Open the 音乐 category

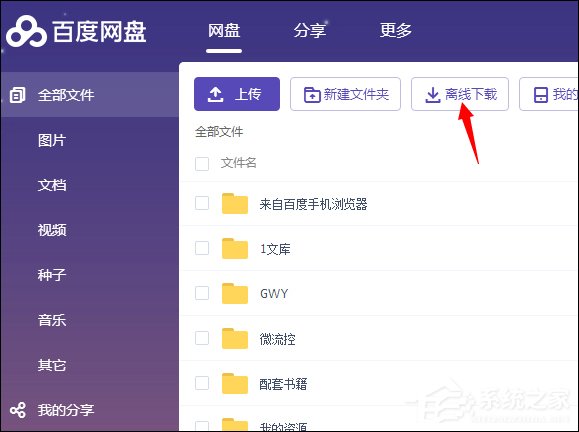52,320
